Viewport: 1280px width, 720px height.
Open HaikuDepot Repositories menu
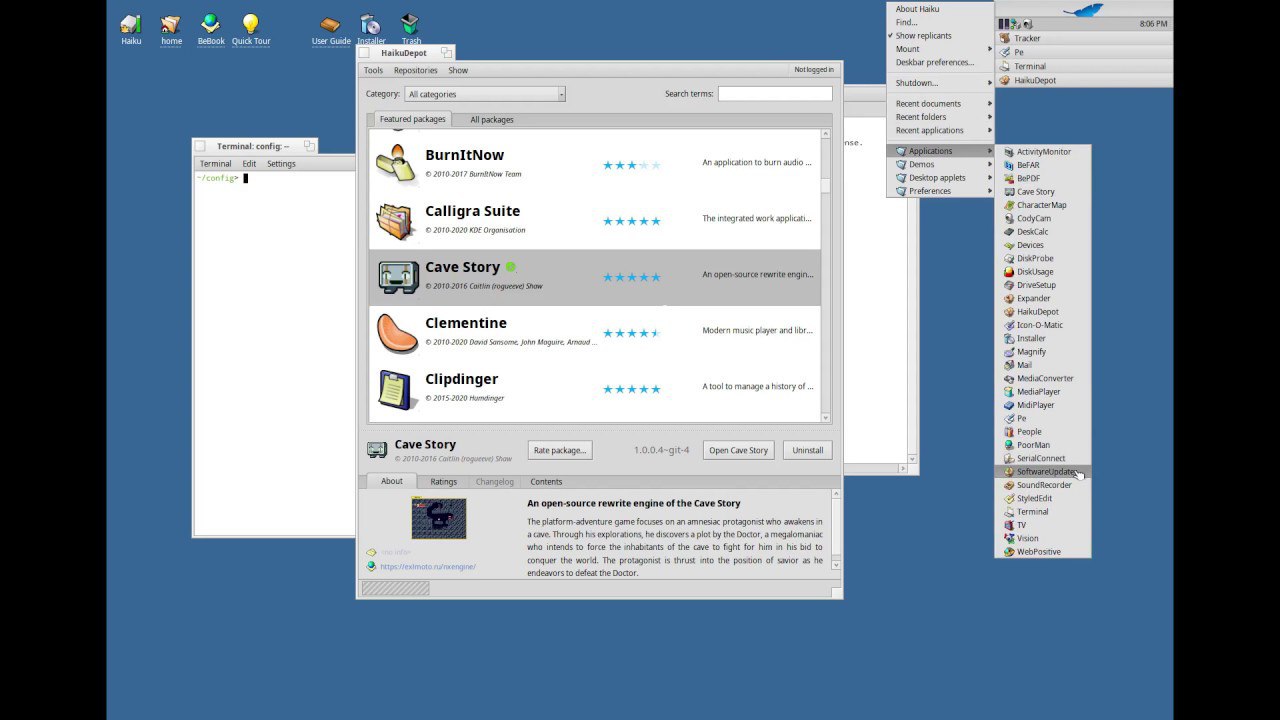pyautogui.click(x=415, y=71)
